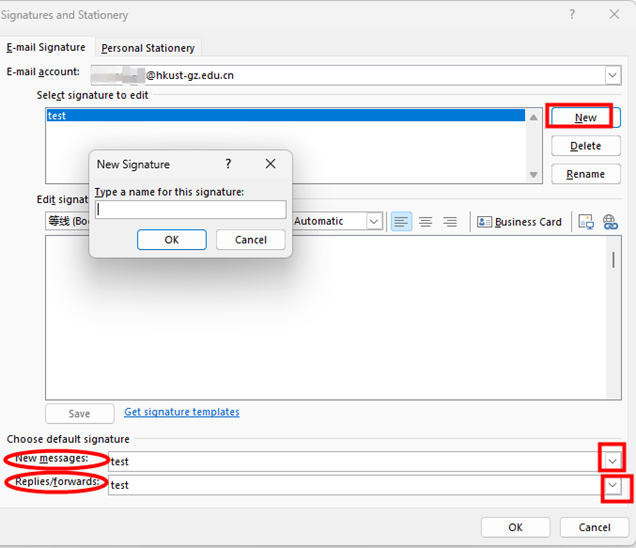Open the Get signature templates link
This screenshot has height=548, width=636.
[181, 412]
